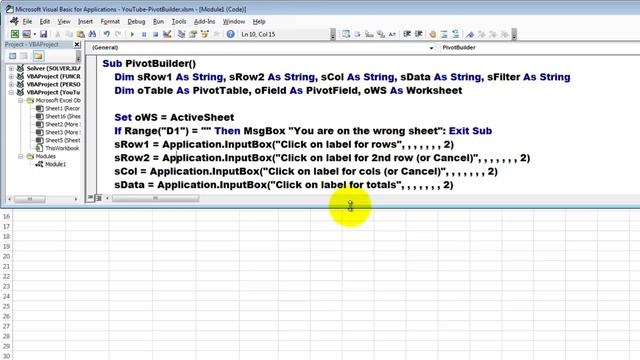
Task: Expand the VBAProject (PERSO...) project node
Action: tap(11, 84)
